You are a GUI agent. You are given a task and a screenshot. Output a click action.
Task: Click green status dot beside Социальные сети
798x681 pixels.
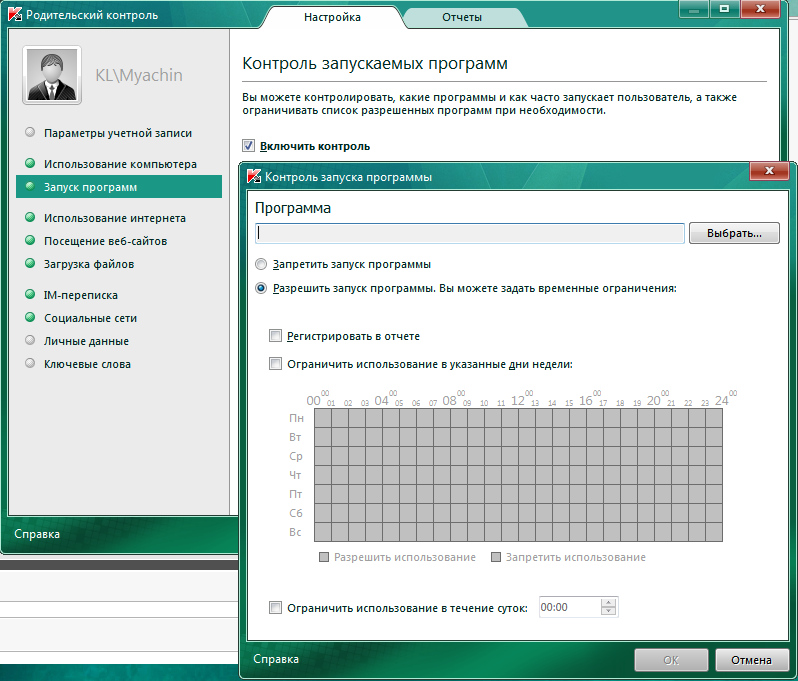[x=30, y=317]
